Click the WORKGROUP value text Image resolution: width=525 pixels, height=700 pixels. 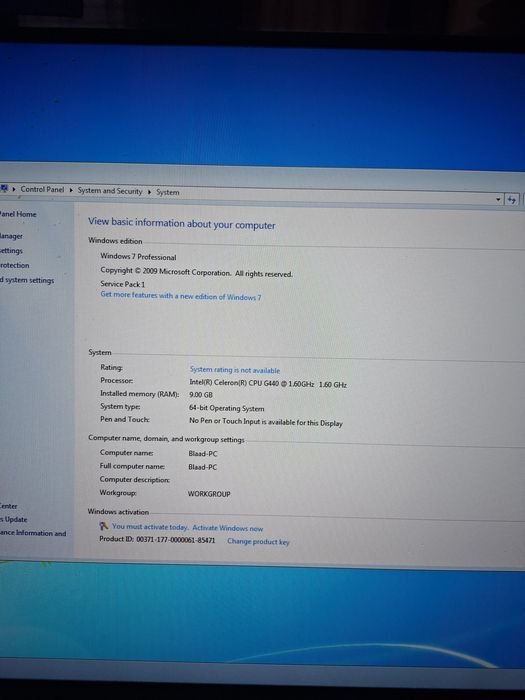pyautogui.click(x=209, y=494)
